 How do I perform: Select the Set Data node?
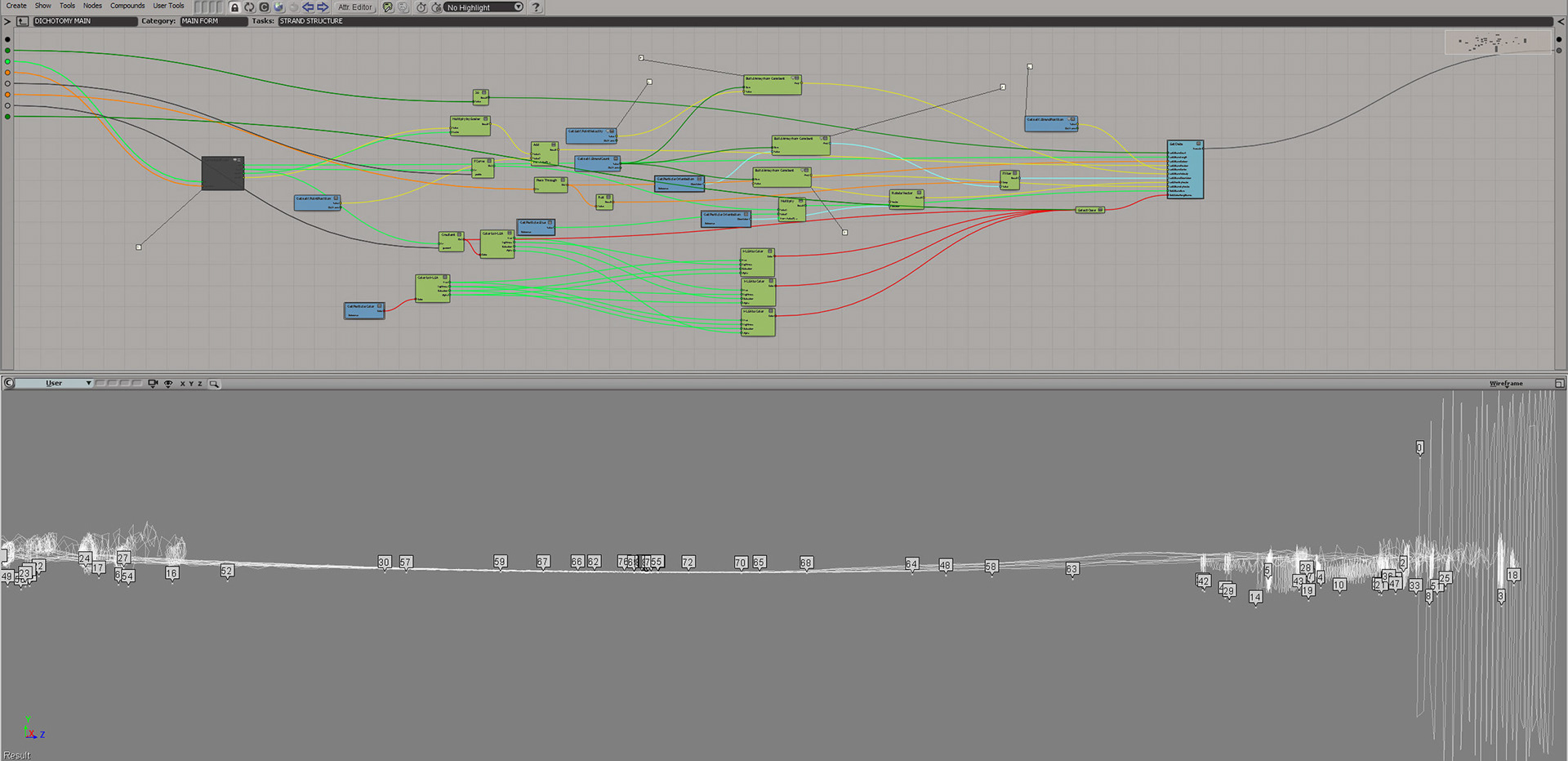[x=1185, y=170]
